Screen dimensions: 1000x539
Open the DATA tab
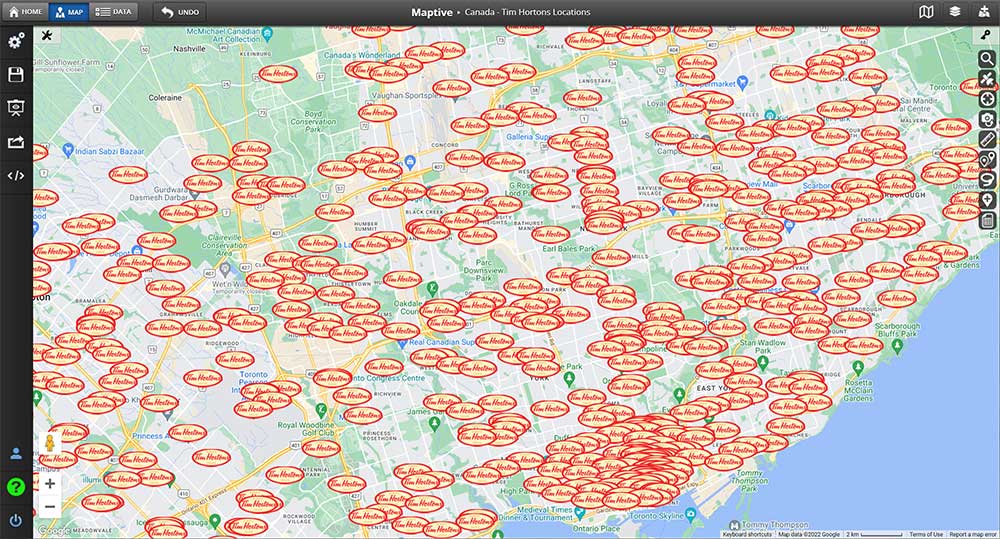[x=113, y=11]
